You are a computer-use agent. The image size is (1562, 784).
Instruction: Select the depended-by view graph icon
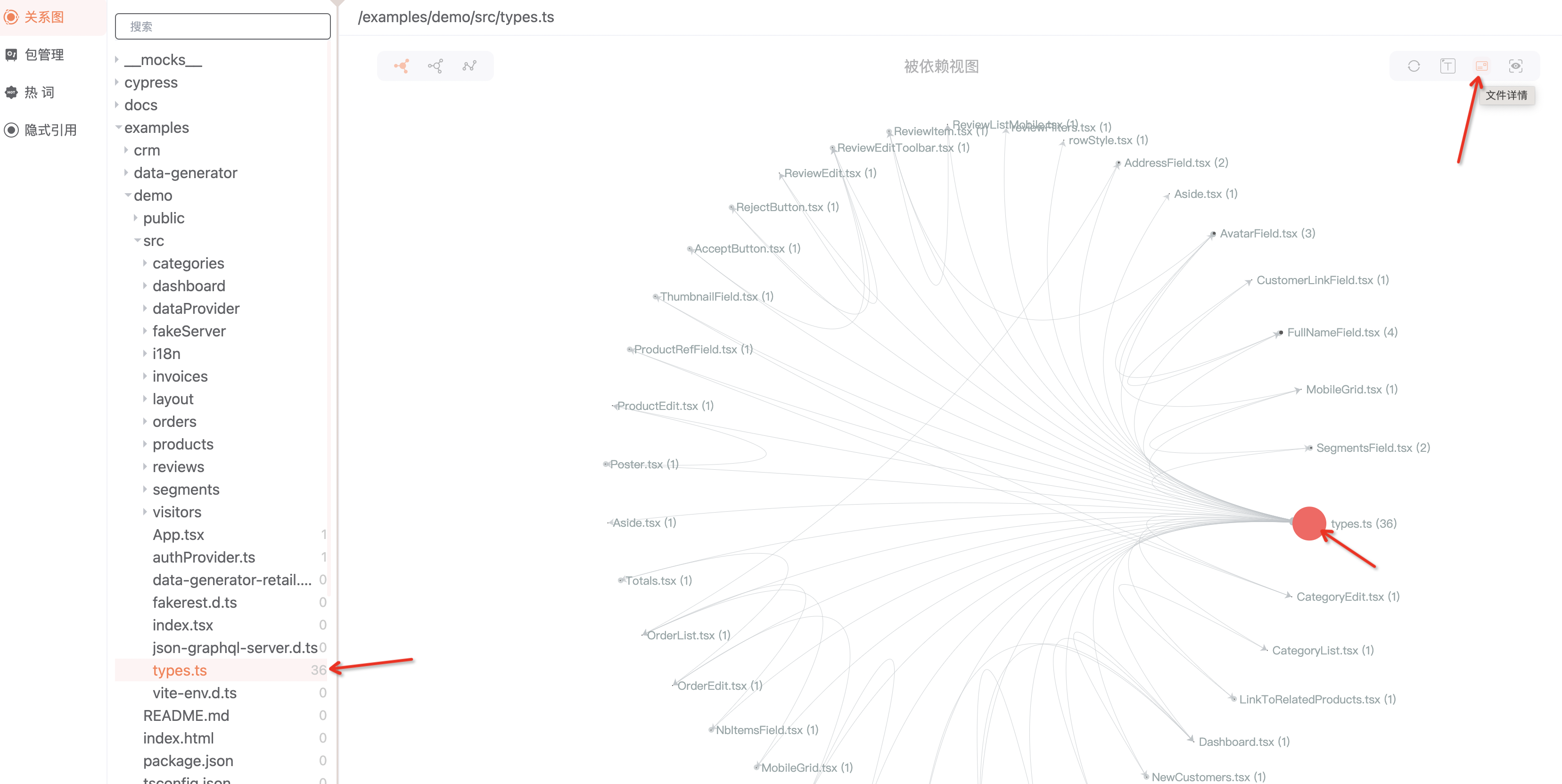click(402, 66)
